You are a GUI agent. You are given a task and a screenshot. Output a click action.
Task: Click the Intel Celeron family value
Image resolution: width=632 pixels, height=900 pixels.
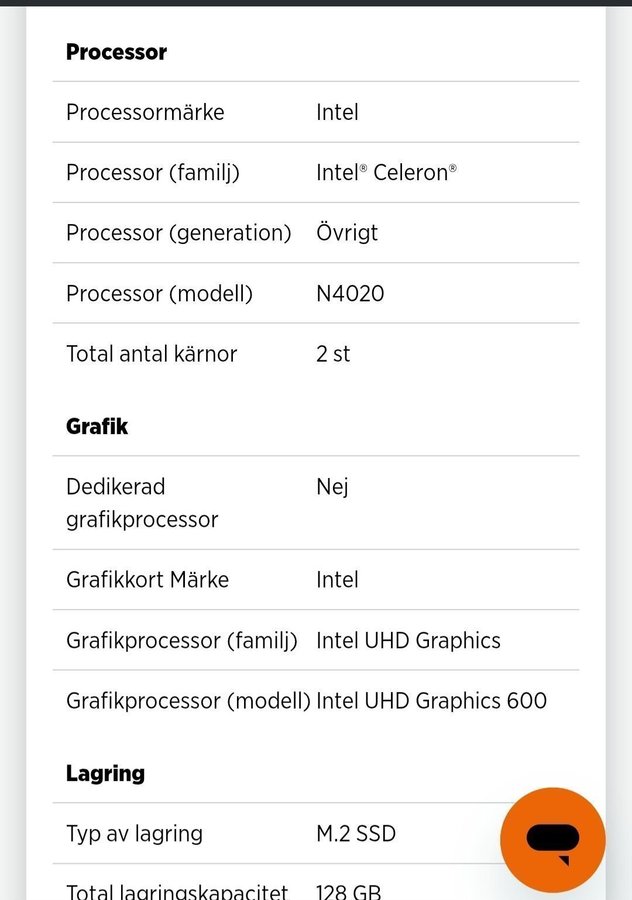386,173
